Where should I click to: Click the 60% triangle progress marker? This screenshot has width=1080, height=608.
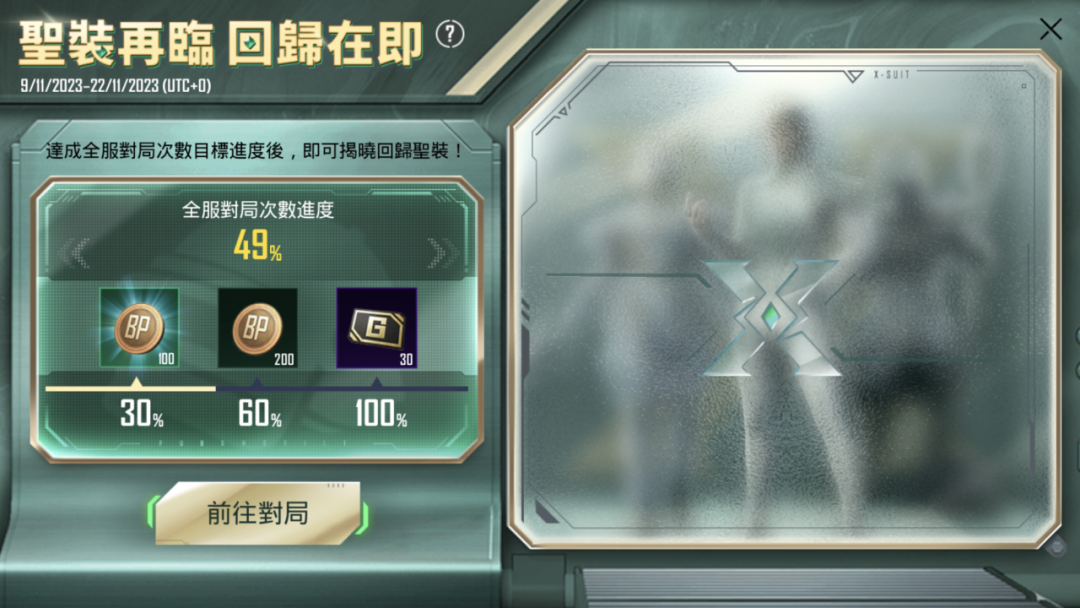(257, 382)
